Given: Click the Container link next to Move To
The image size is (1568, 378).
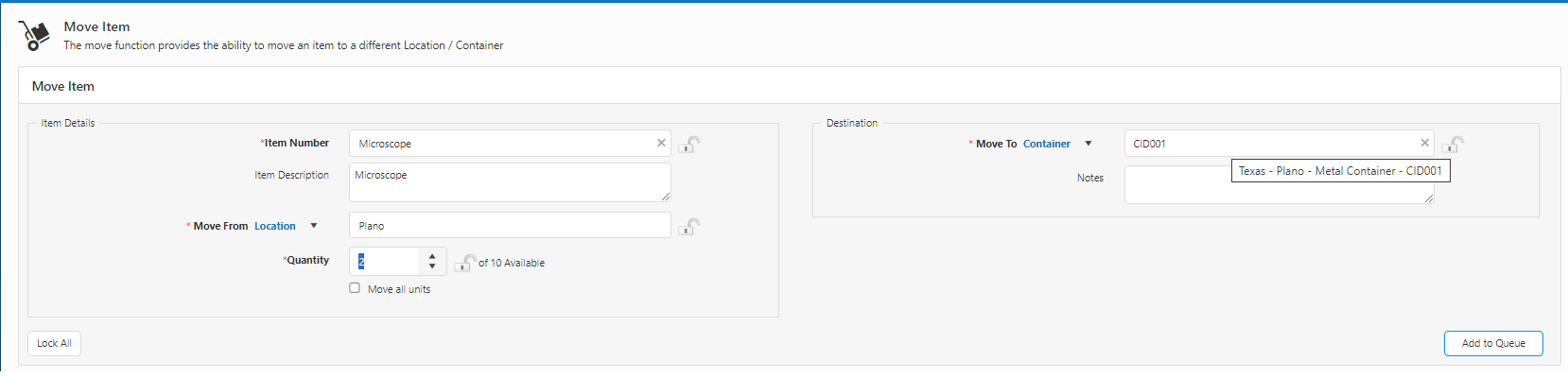Looking at the screenshot, I should tap(1046, 144).
